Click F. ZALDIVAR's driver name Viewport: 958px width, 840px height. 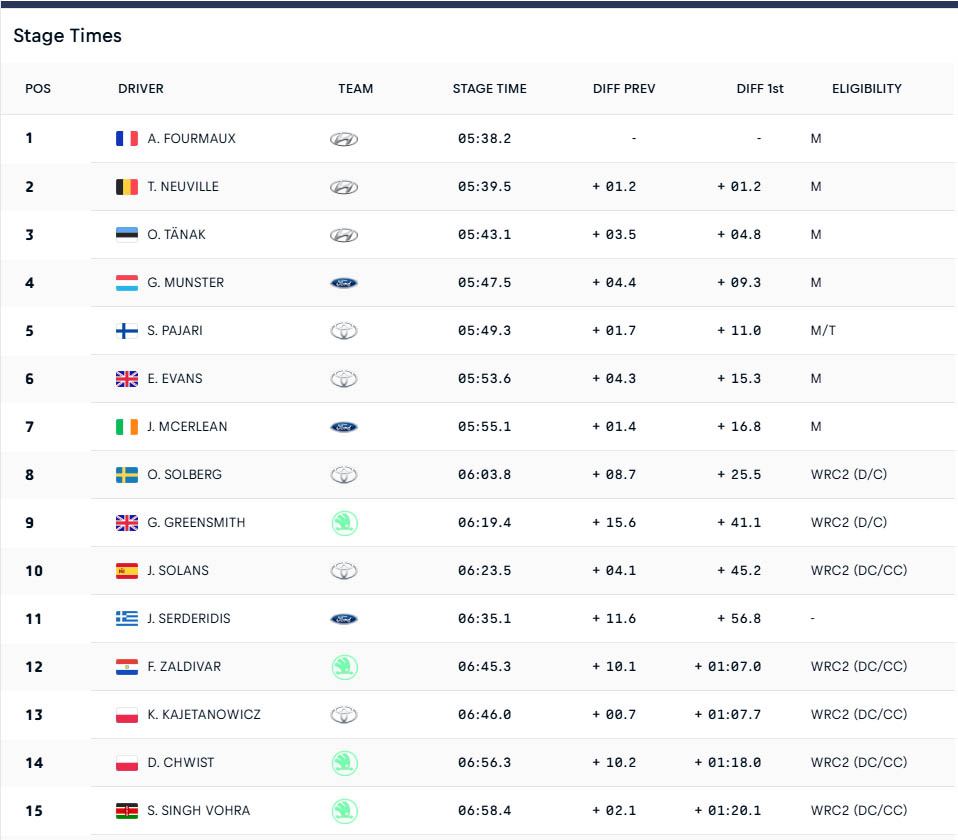pyautogui.click(x=184, y=667)
